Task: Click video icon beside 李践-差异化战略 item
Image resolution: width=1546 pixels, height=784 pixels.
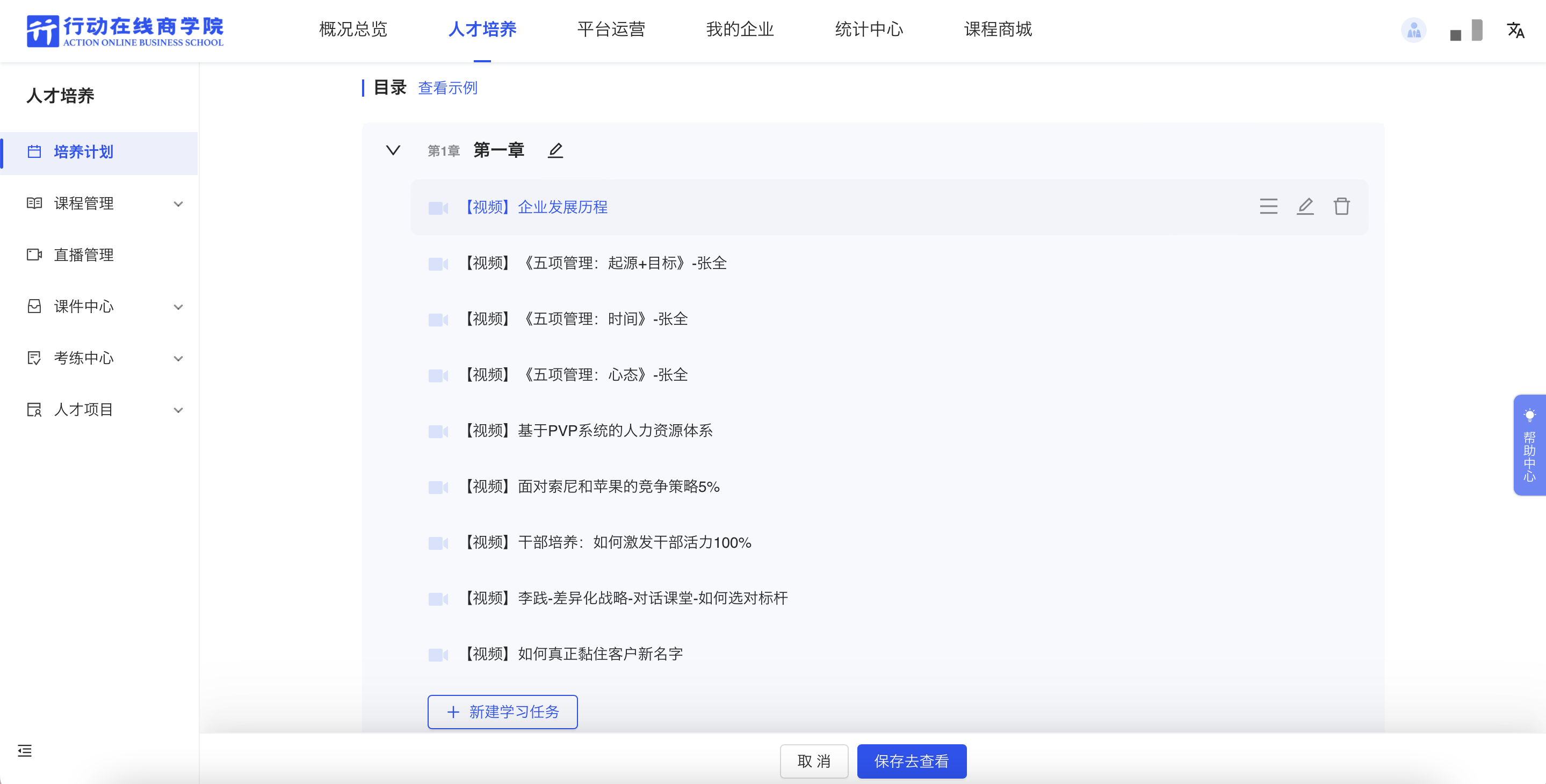Action: [x=438, y=599]
